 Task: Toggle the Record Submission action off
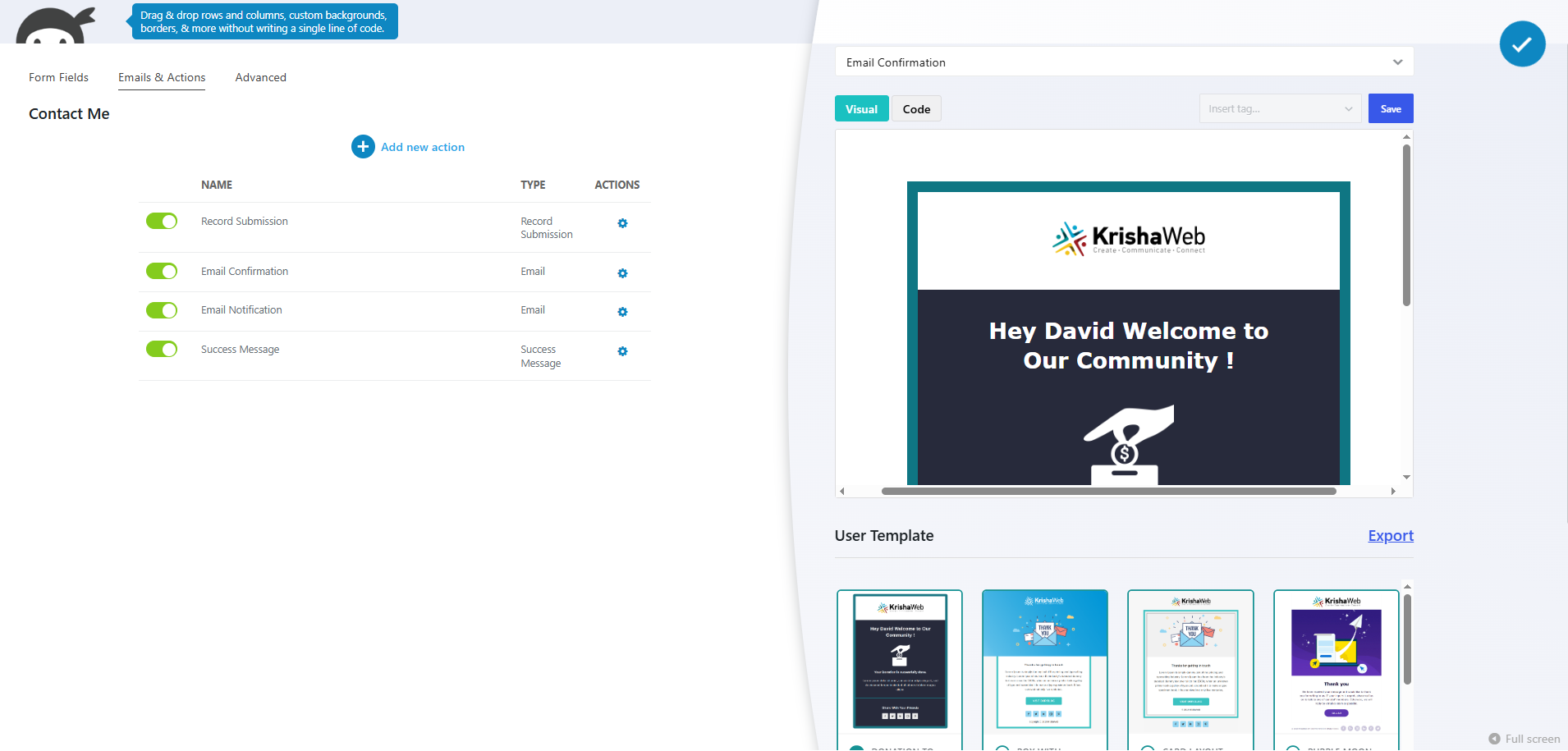(x=162, y=221)
